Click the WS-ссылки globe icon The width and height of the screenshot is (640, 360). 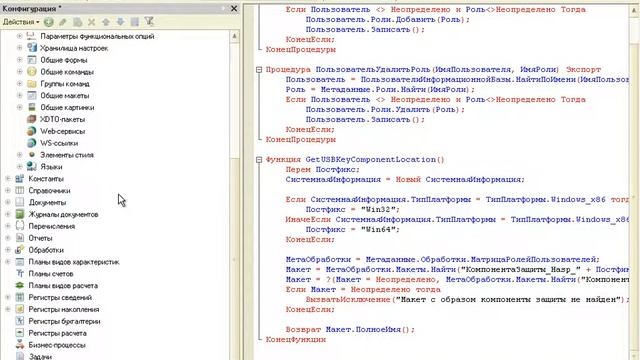pos(32,143)
